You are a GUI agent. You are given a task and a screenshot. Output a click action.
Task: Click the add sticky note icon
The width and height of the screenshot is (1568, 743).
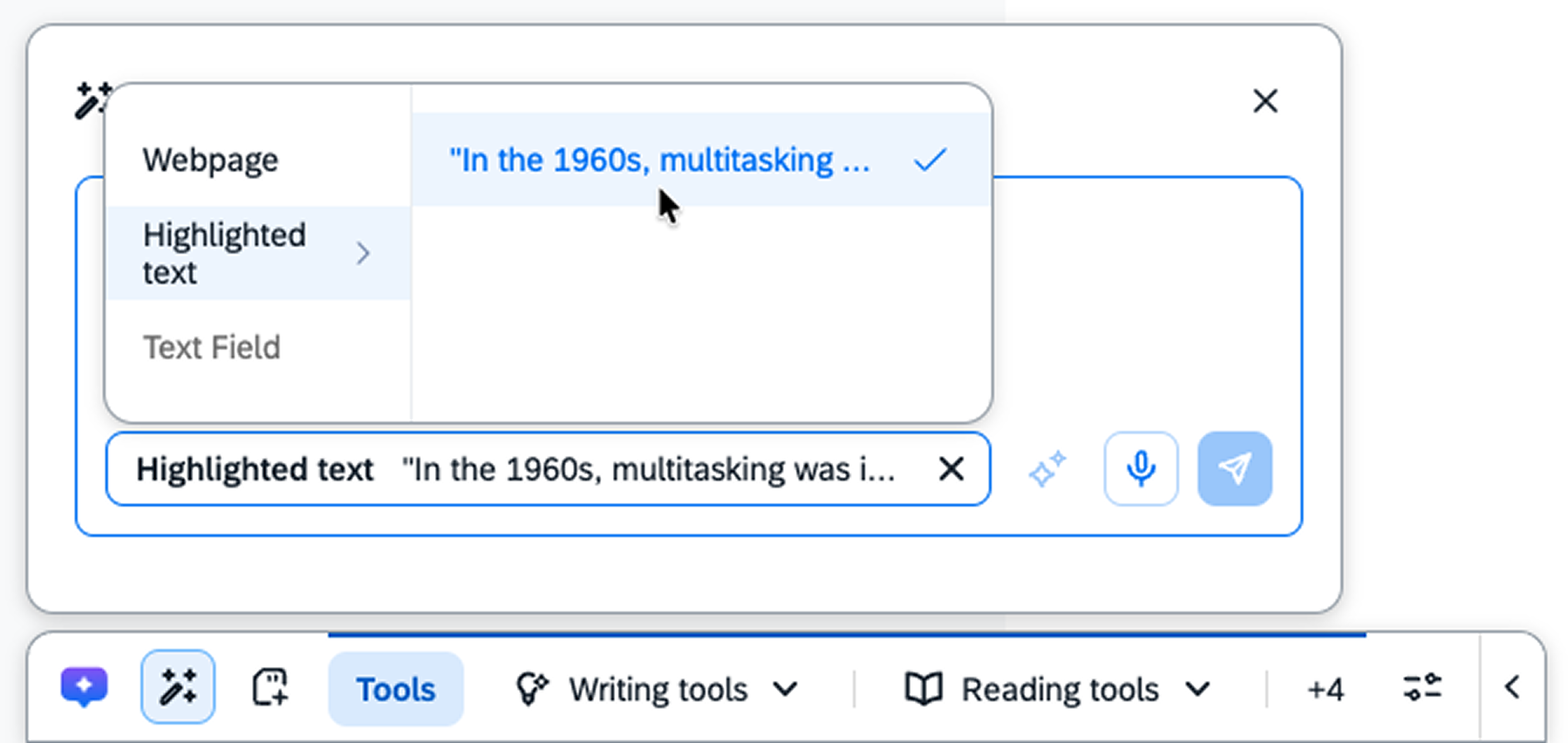tap(270, 687)
